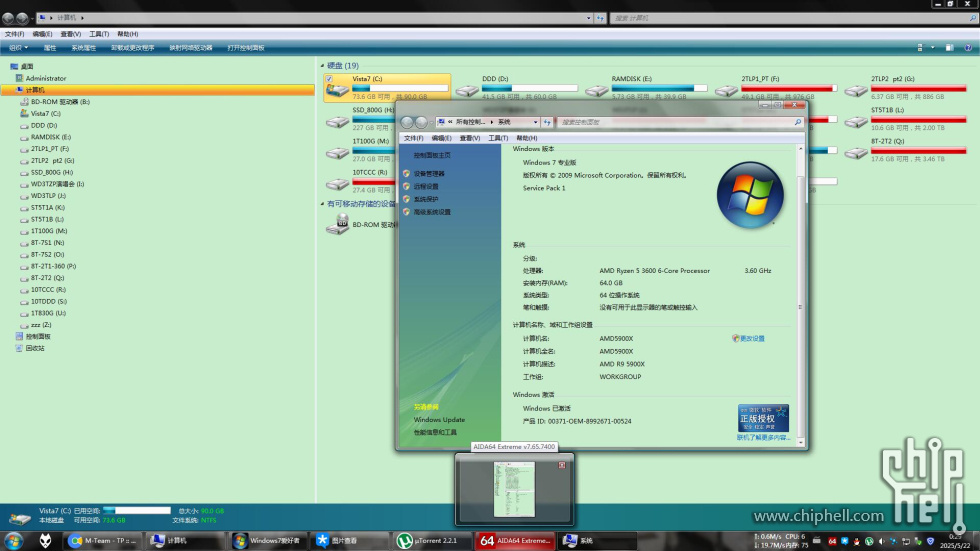Open the RAMDISK (E:) drive icon
Screen dimensions: 980x551
pyautogui.click(x=597, y=91)
